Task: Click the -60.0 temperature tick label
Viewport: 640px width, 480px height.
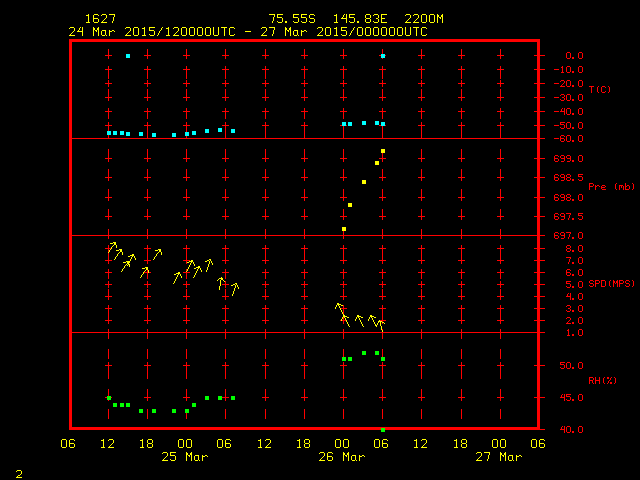Action: pyautogui.click(x=569, y=139)
